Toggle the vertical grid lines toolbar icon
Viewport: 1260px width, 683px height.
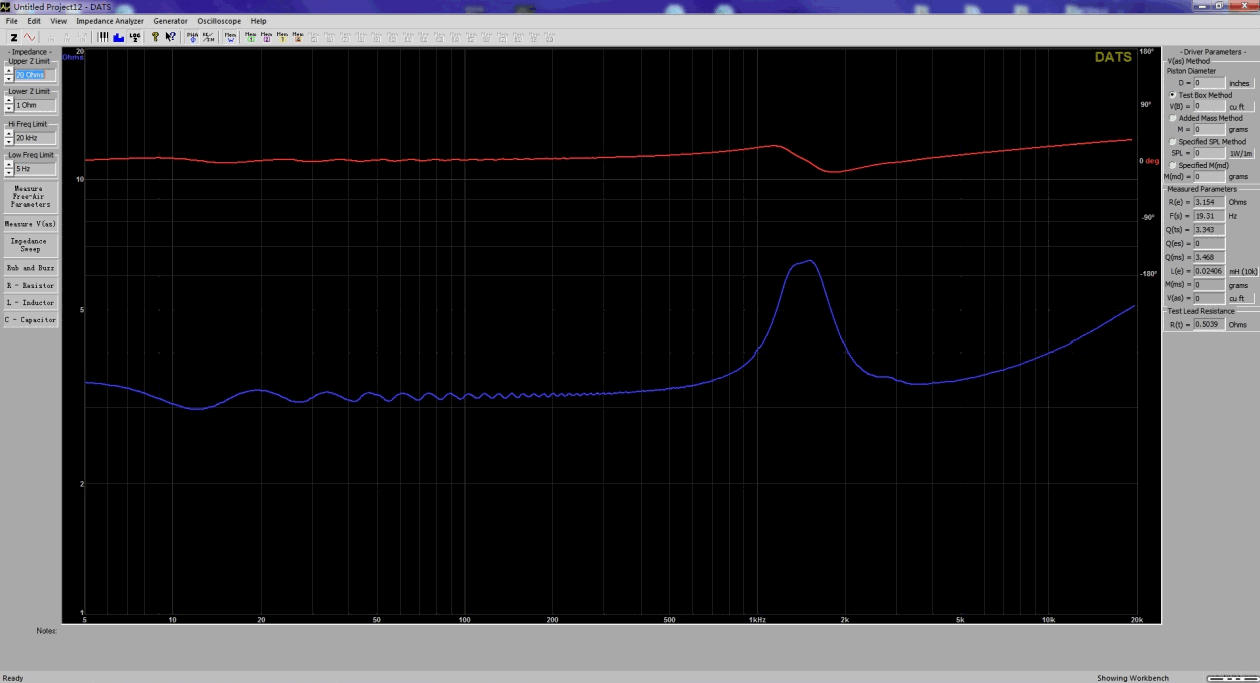(x=103, y=37)
